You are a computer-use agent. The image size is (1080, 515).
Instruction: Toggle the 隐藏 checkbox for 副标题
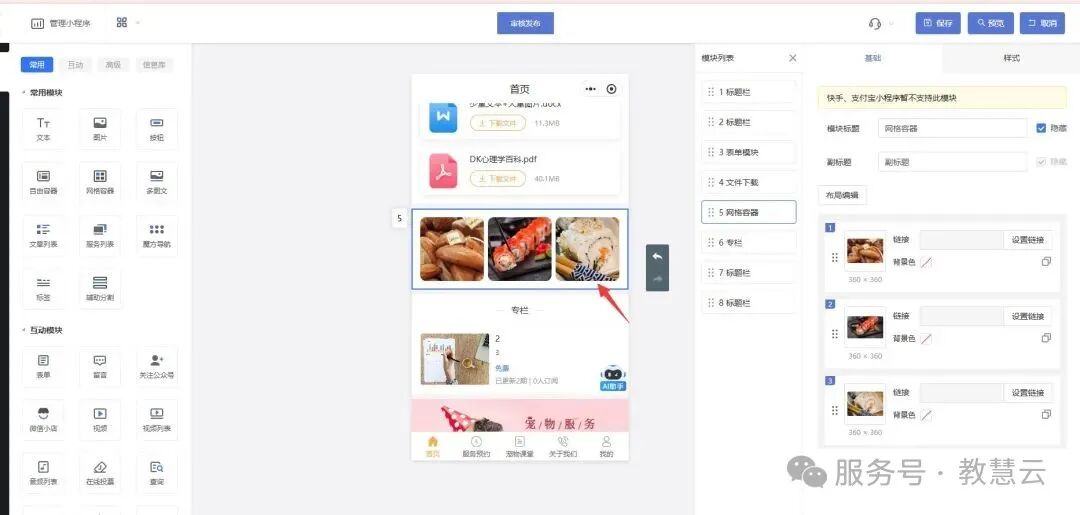[x=1041, y=162]
